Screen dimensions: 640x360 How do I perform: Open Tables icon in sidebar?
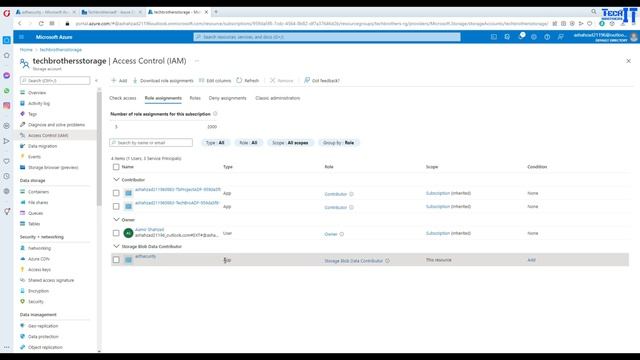coord(22,224)
